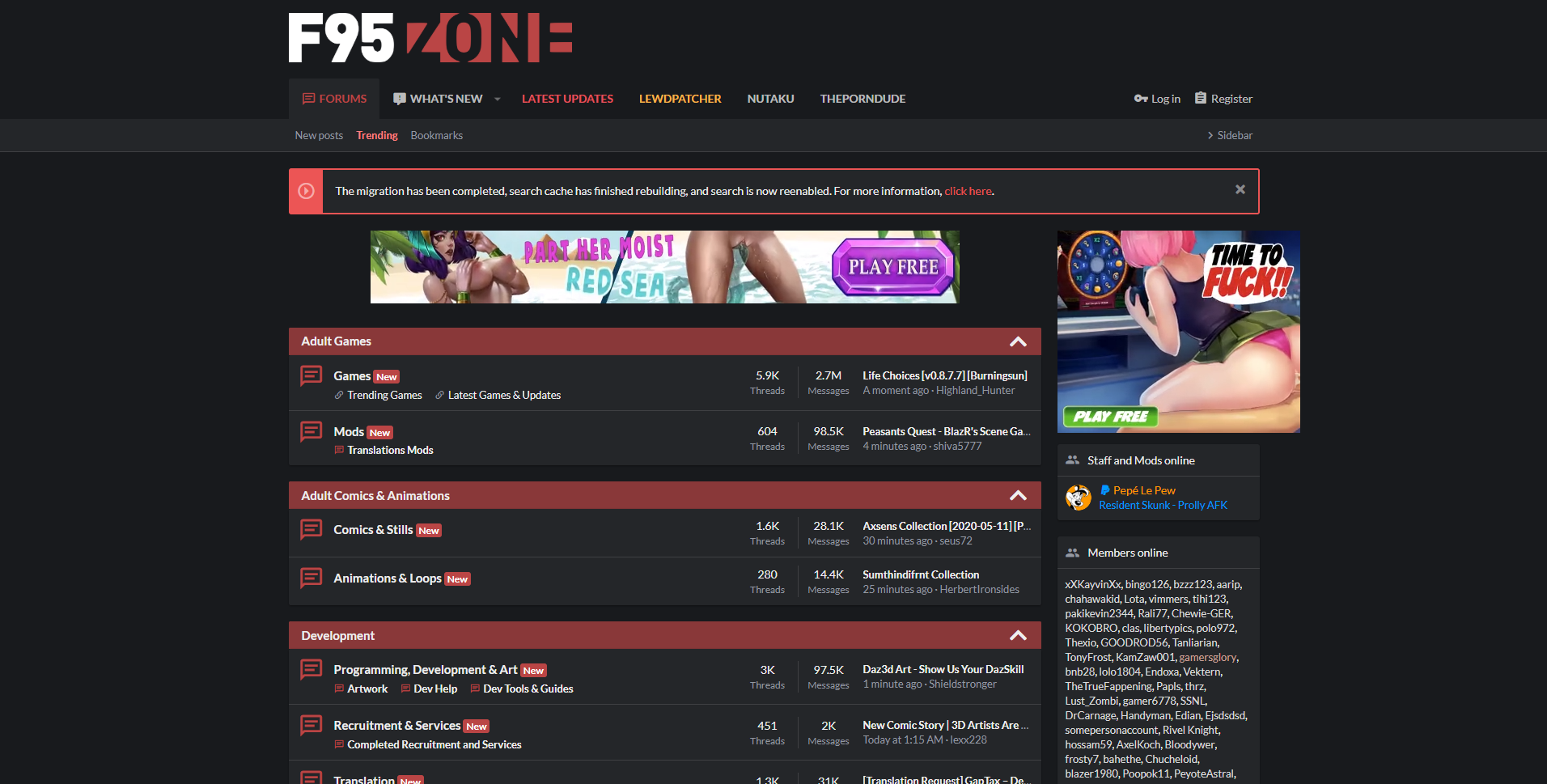This screenshot has width=1547, height=784.
Task: Open the Games forum
Action: (x=352, y=376)
